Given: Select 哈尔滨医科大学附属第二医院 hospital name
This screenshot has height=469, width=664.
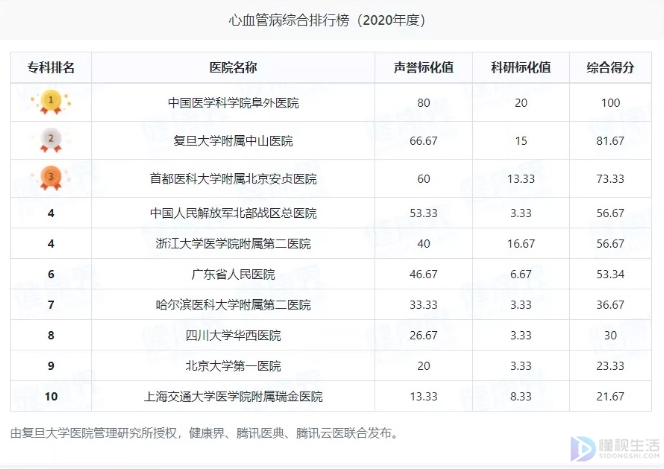Looking at the screenshot, I should (x=233, y=305).
